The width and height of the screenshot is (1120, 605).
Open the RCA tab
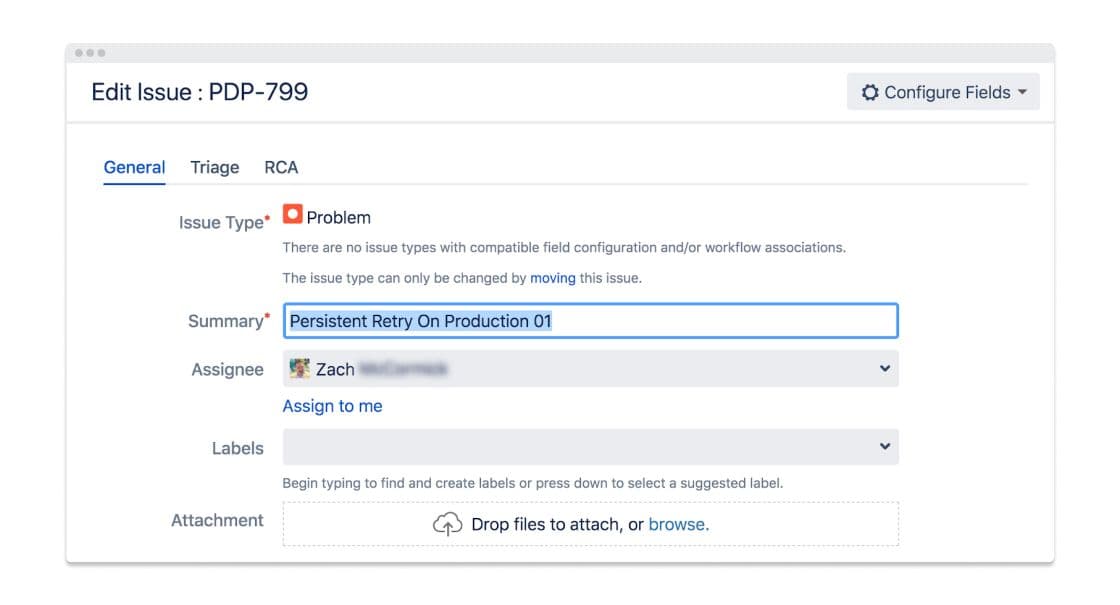coord(281,167)
